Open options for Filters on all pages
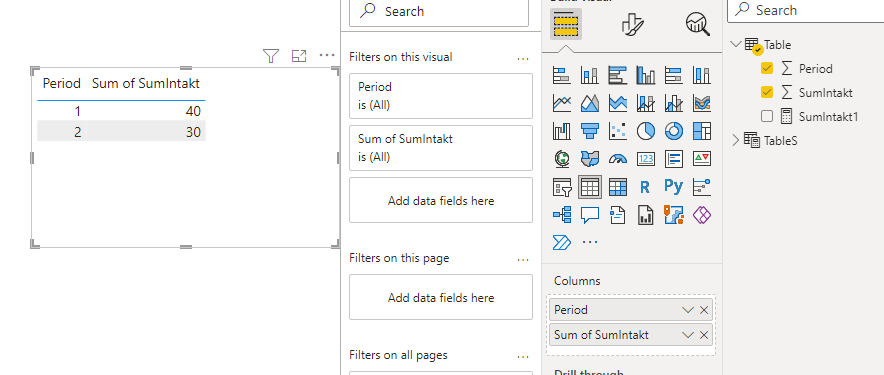 523,356
